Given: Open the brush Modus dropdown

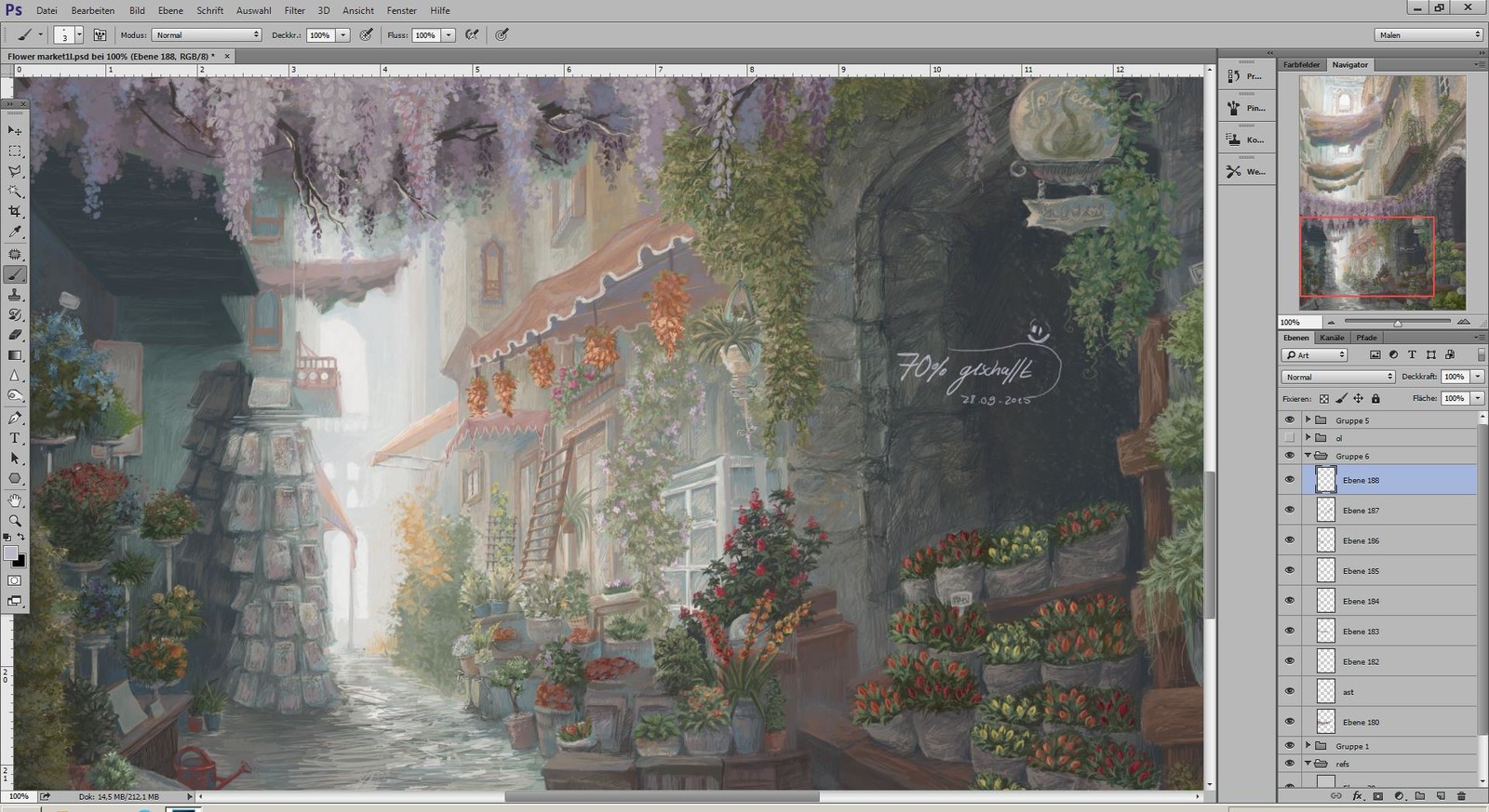Looking at the screenshot, I should tap(207, 35).
